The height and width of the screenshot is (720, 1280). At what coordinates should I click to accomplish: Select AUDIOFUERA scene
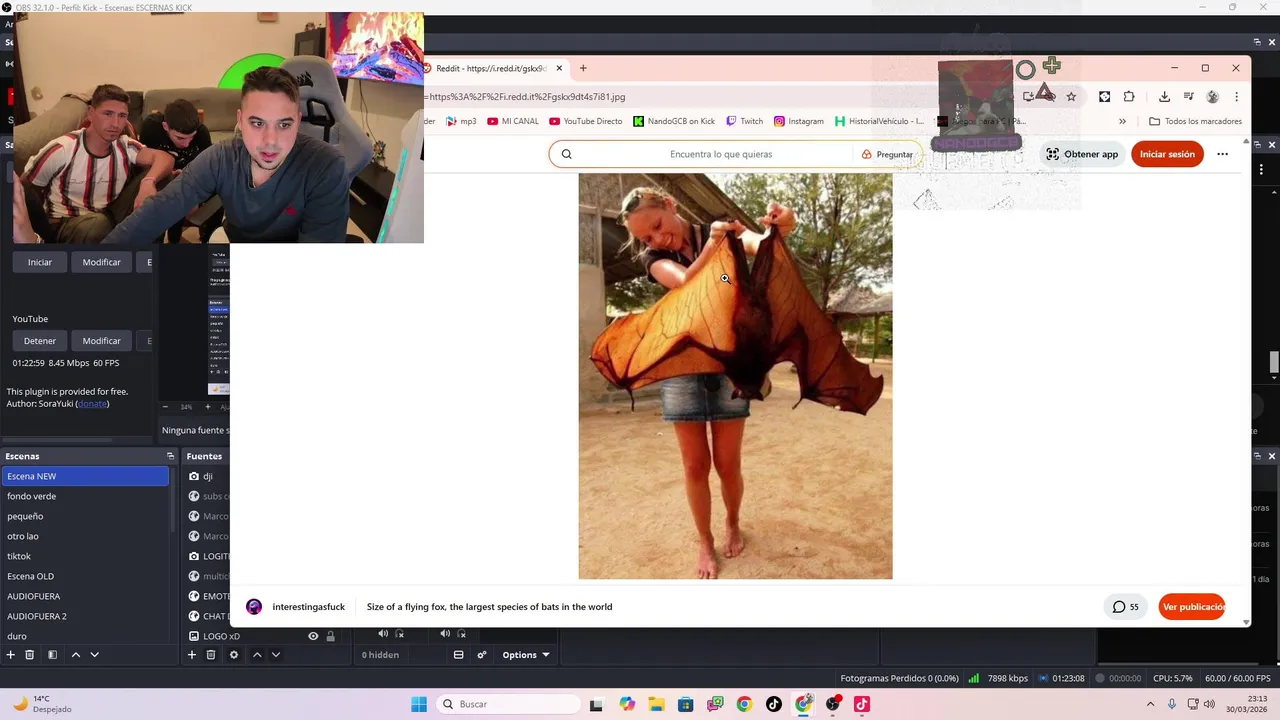[85, 596]
